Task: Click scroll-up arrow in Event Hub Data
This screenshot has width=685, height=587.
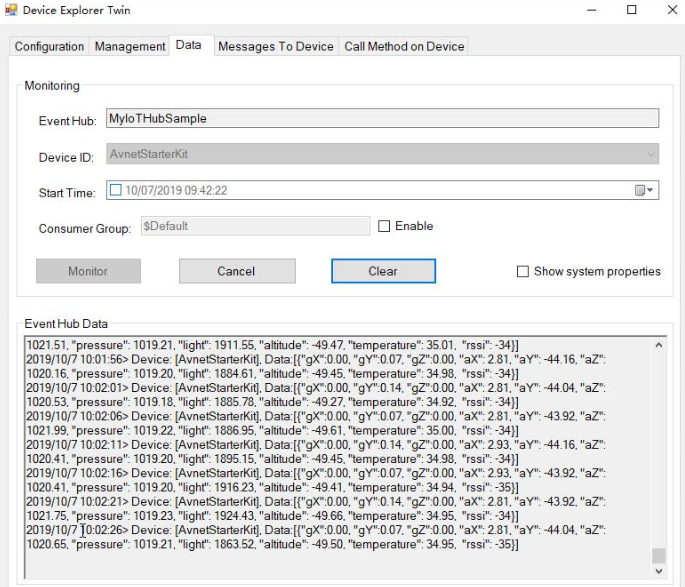Action: tap(659, 345)
